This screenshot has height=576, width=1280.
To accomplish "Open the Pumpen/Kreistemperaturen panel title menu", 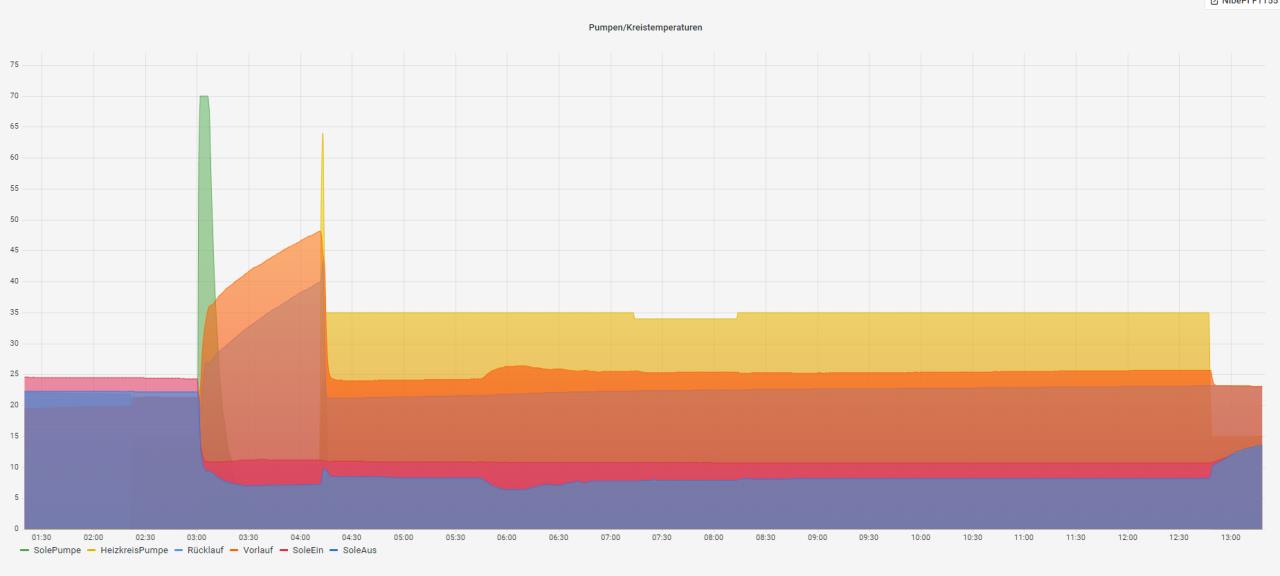I will (x=645, y=27).
